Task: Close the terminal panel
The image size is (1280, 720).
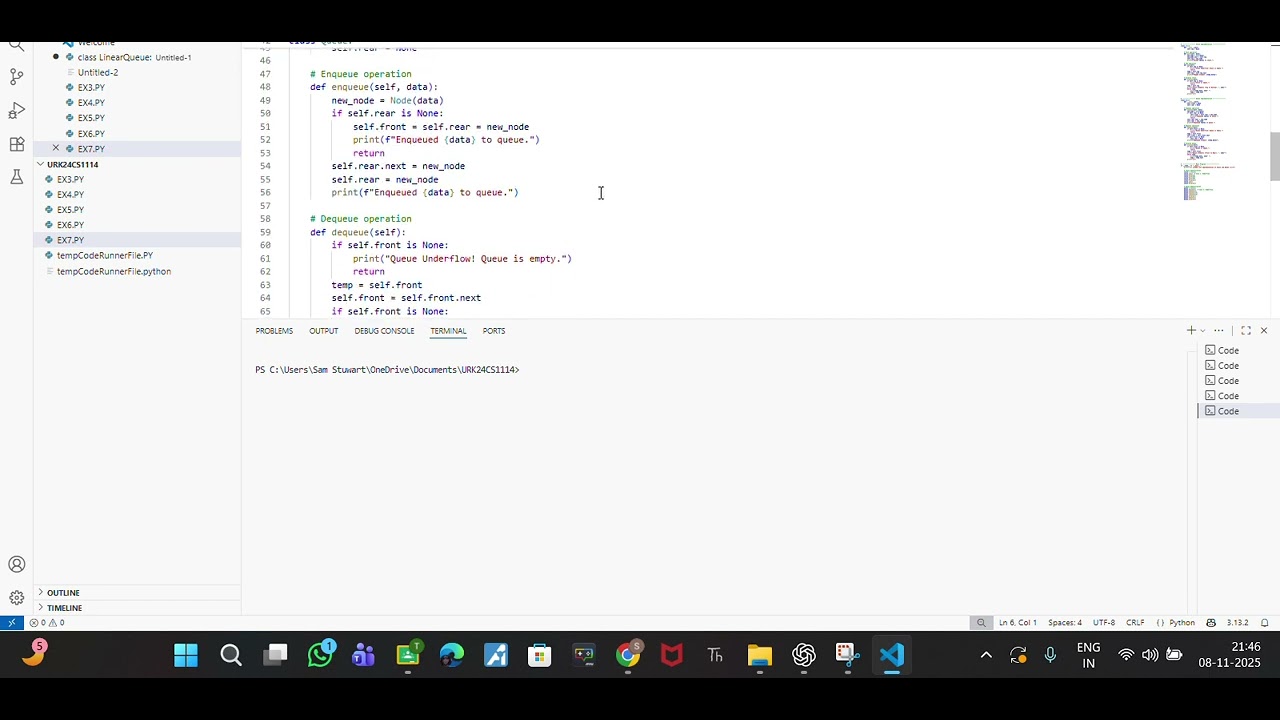Action: (x=1264, y=330)
